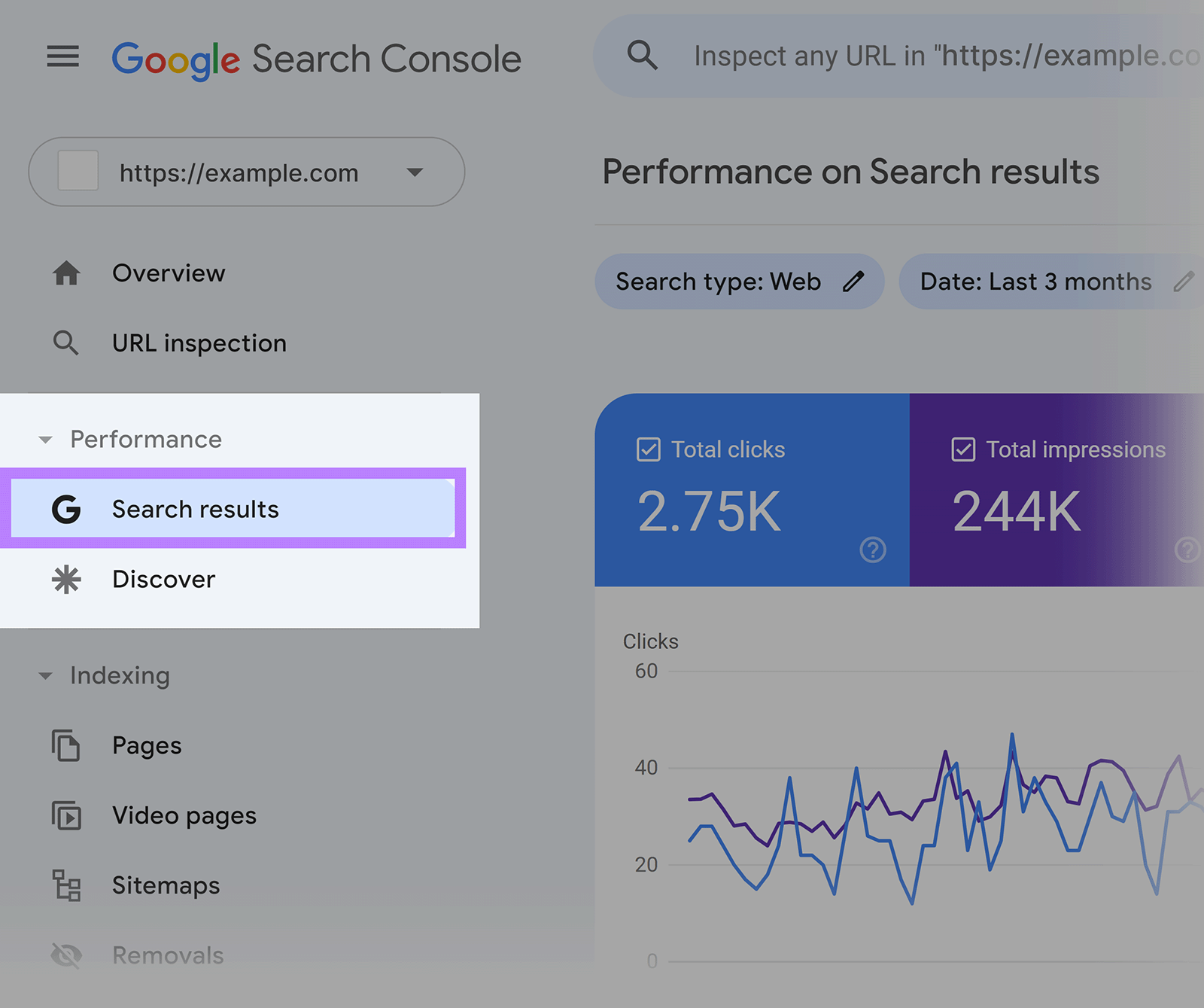Open the navigation hamburger menu

[x=63, y=56]
